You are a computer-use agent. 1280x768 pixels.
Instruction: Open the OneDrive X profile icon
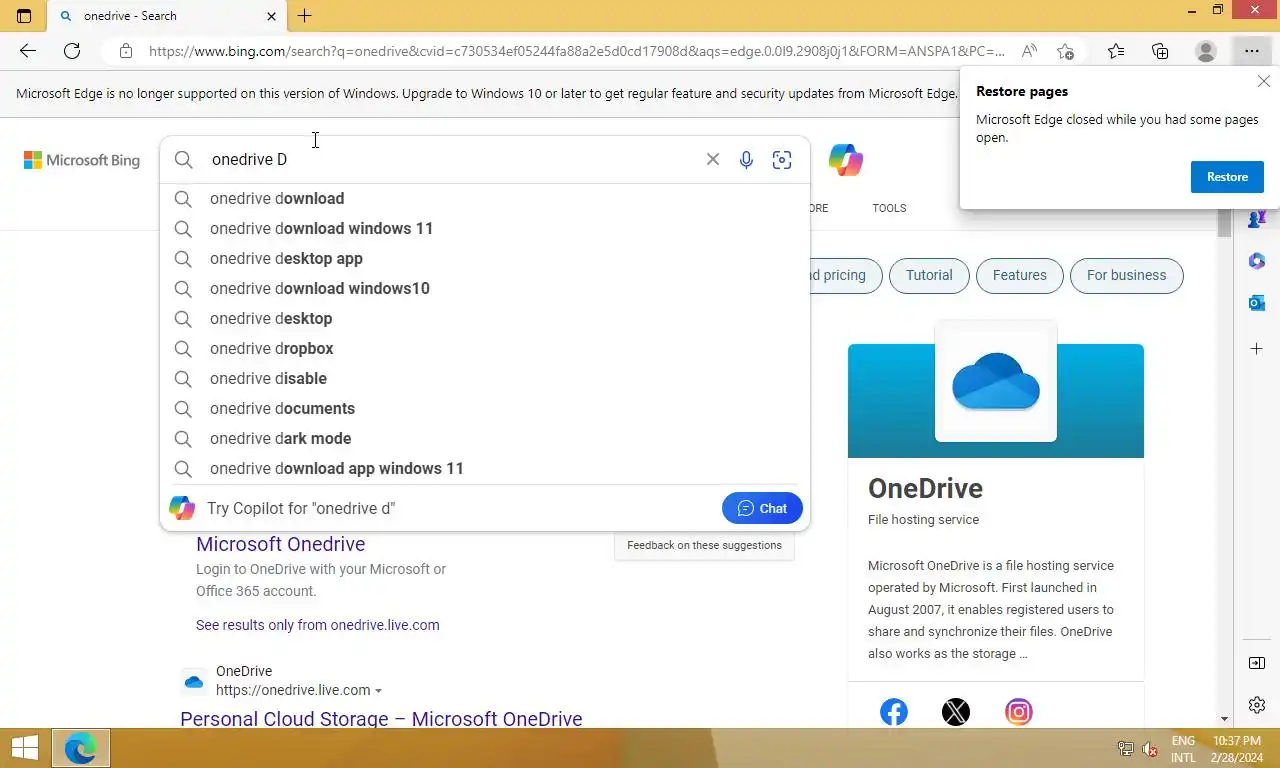click(x=956, y=712)
